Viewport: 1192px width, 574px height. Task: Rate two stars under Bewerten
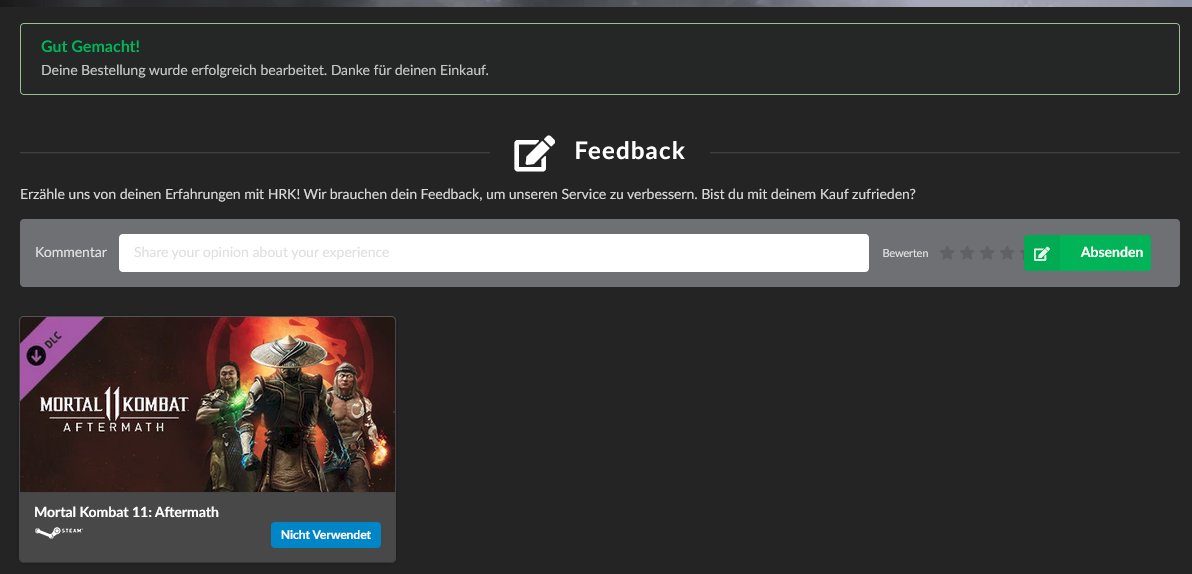tap(967, 252)
